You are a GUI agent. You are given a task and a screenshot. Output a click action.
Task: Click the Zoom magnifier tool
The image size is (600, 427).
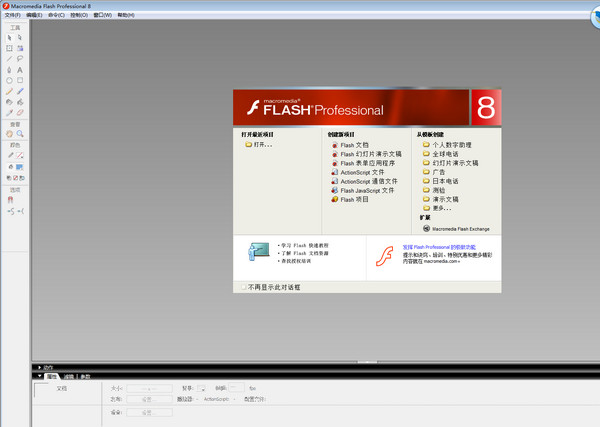(x=20, y=133)
